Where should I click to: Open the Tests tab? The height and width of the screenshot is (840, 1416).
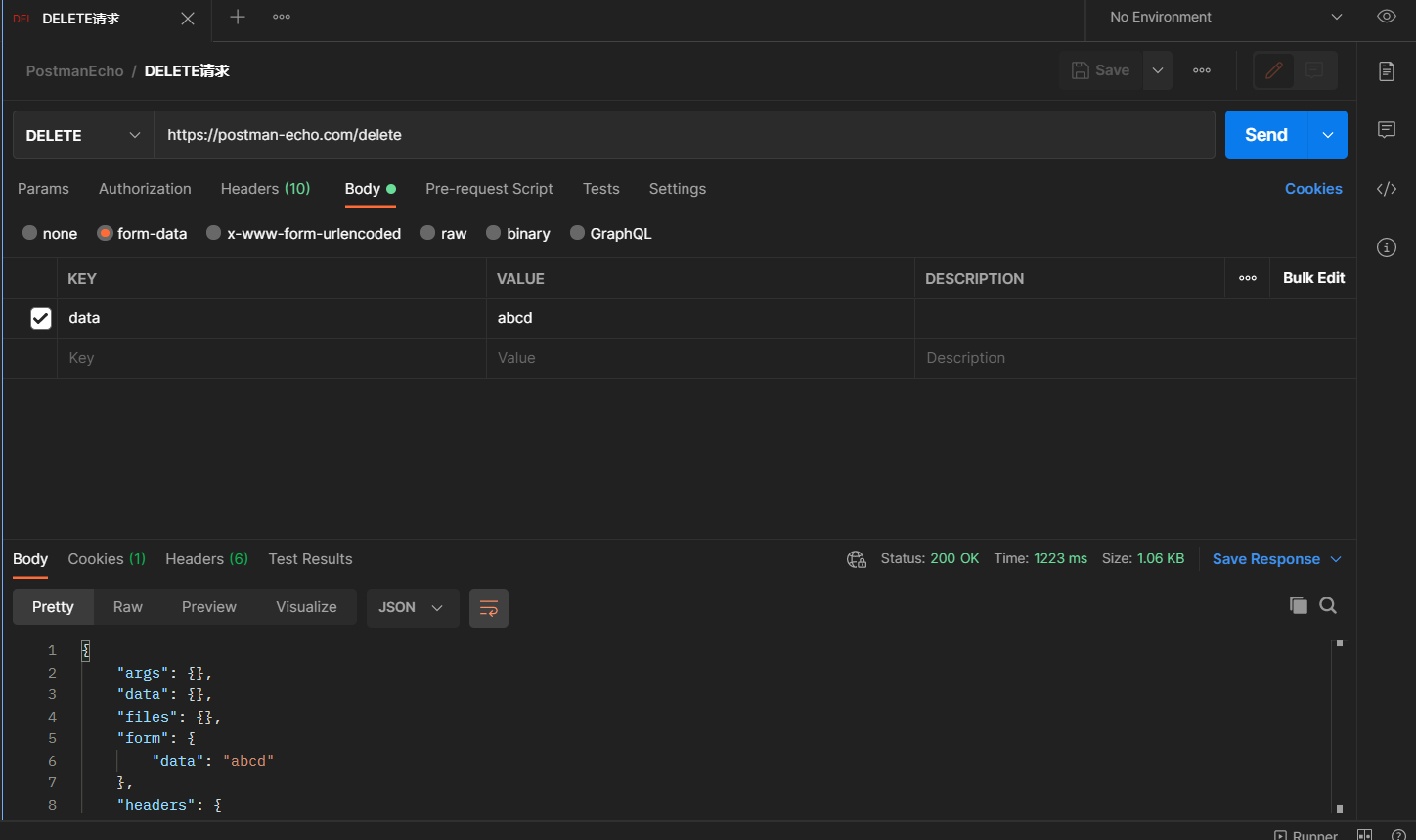(x=601, y=189)
